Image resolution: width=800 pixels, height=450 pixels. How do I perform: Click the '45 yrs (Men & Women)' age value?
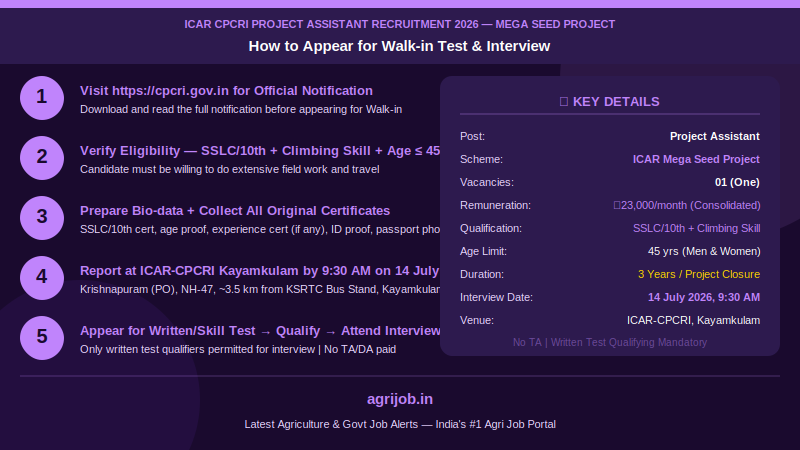tap(704, 251)
